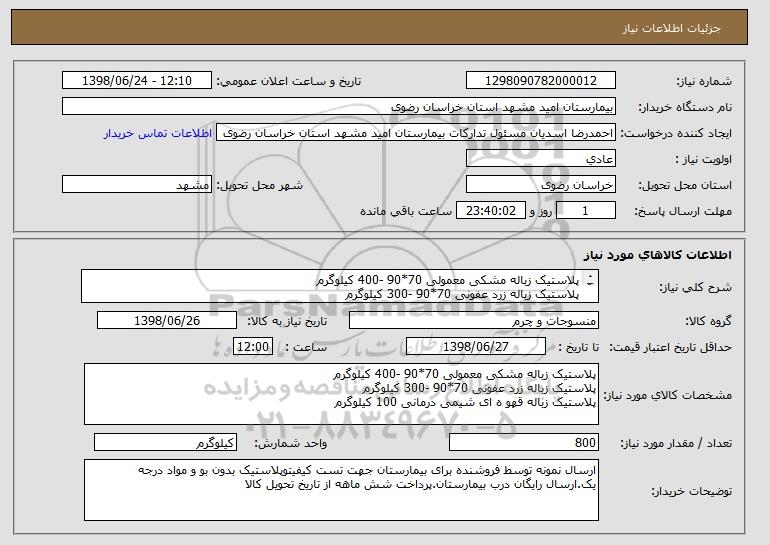Click the time field showing 12:00
770x545 pixels.
[x=253, y=347]
